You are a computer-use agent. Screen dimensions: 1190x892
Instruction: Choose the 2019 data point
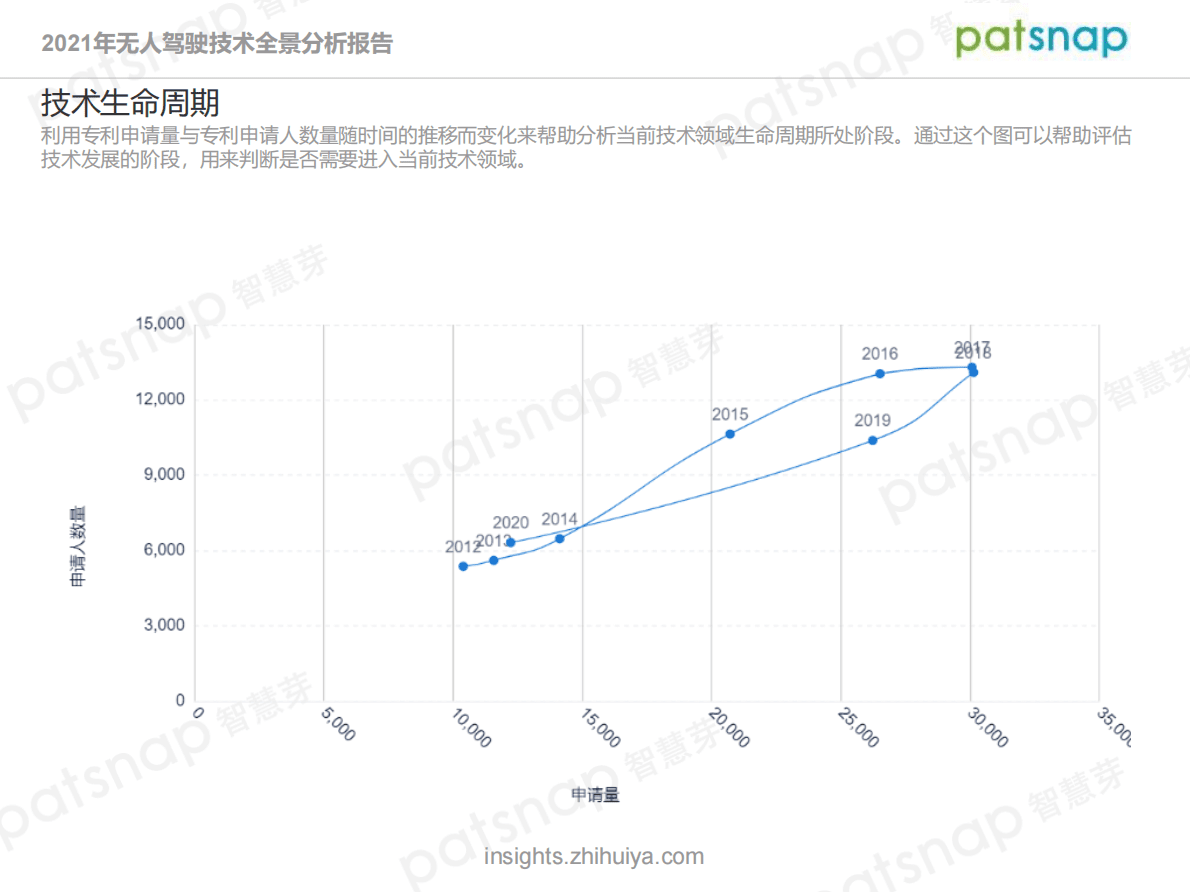click(x=873, y=440)
